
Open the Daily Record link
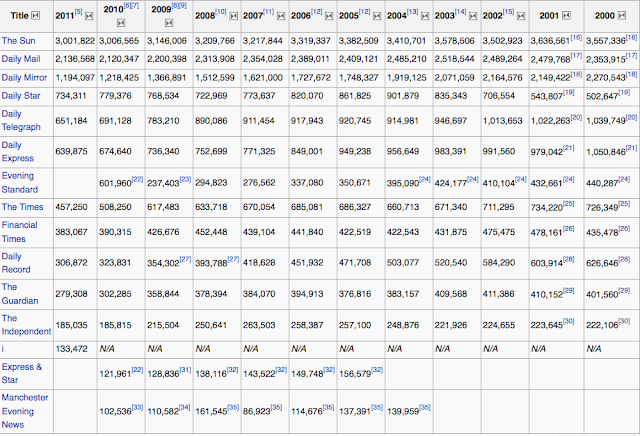coord(16,263)
